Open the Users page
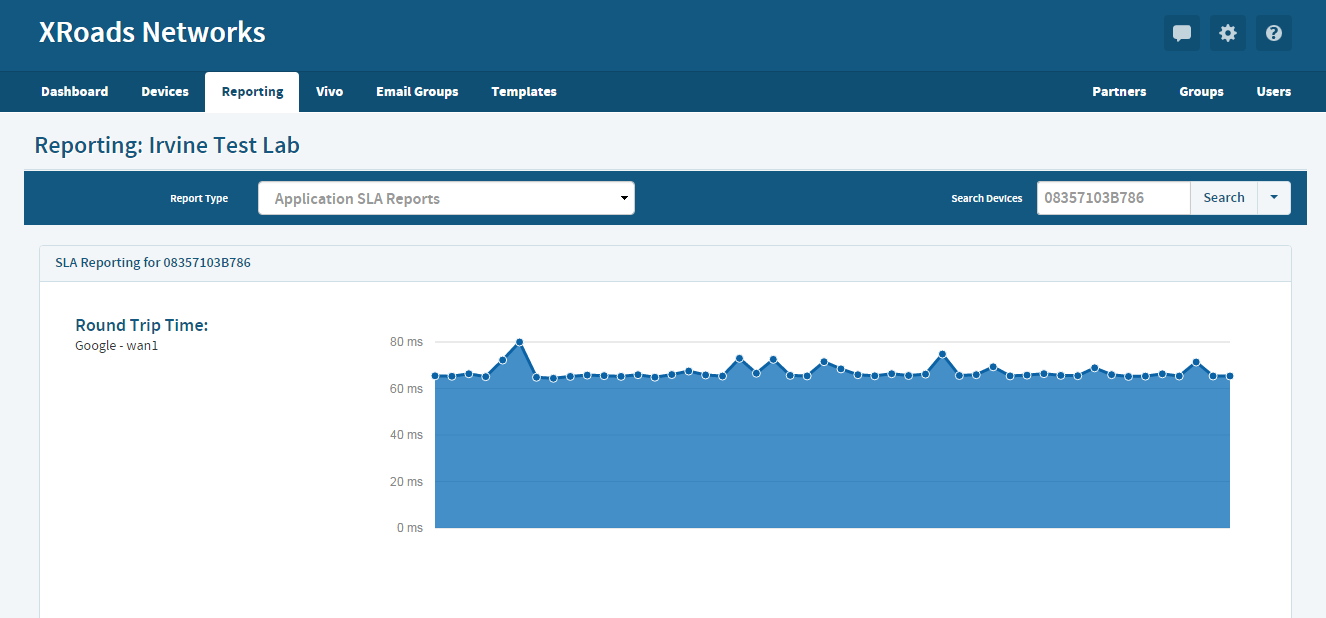The height and width of the screenshot is (618, 1326). 1274,92
